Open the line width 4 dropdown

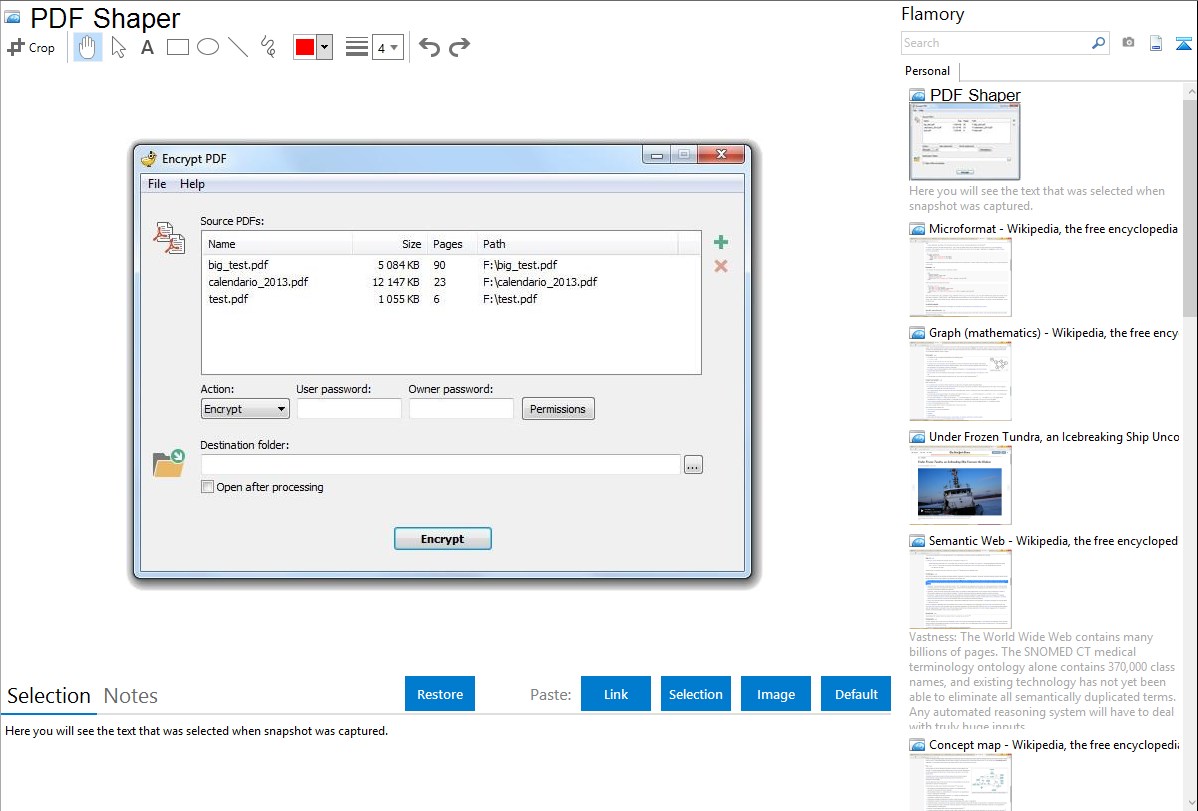(x=387, y=47)
